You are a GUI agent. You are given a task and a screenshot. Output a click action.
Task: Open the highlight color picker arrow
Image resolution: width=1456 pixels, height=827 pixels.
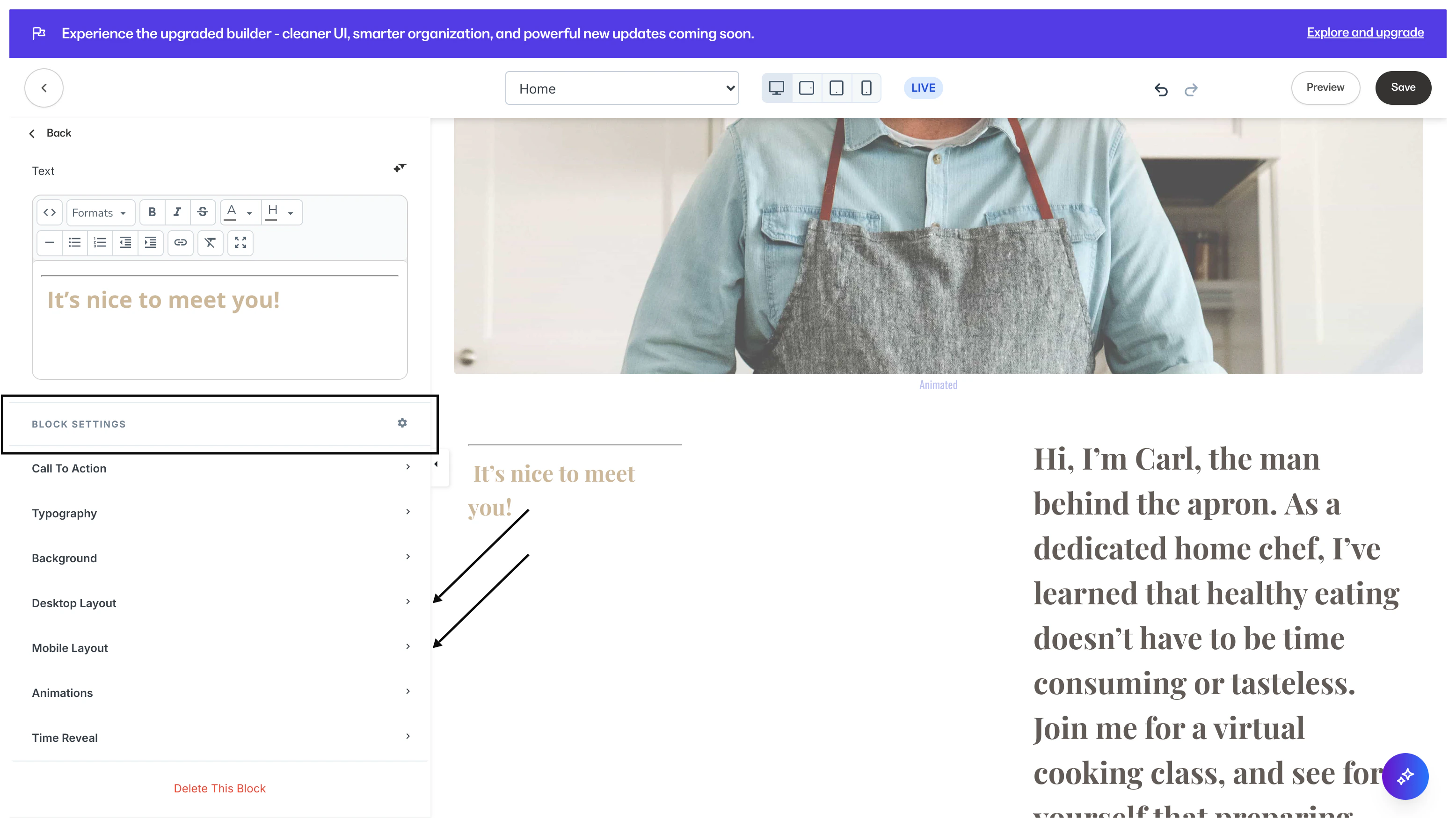point(291,213)
